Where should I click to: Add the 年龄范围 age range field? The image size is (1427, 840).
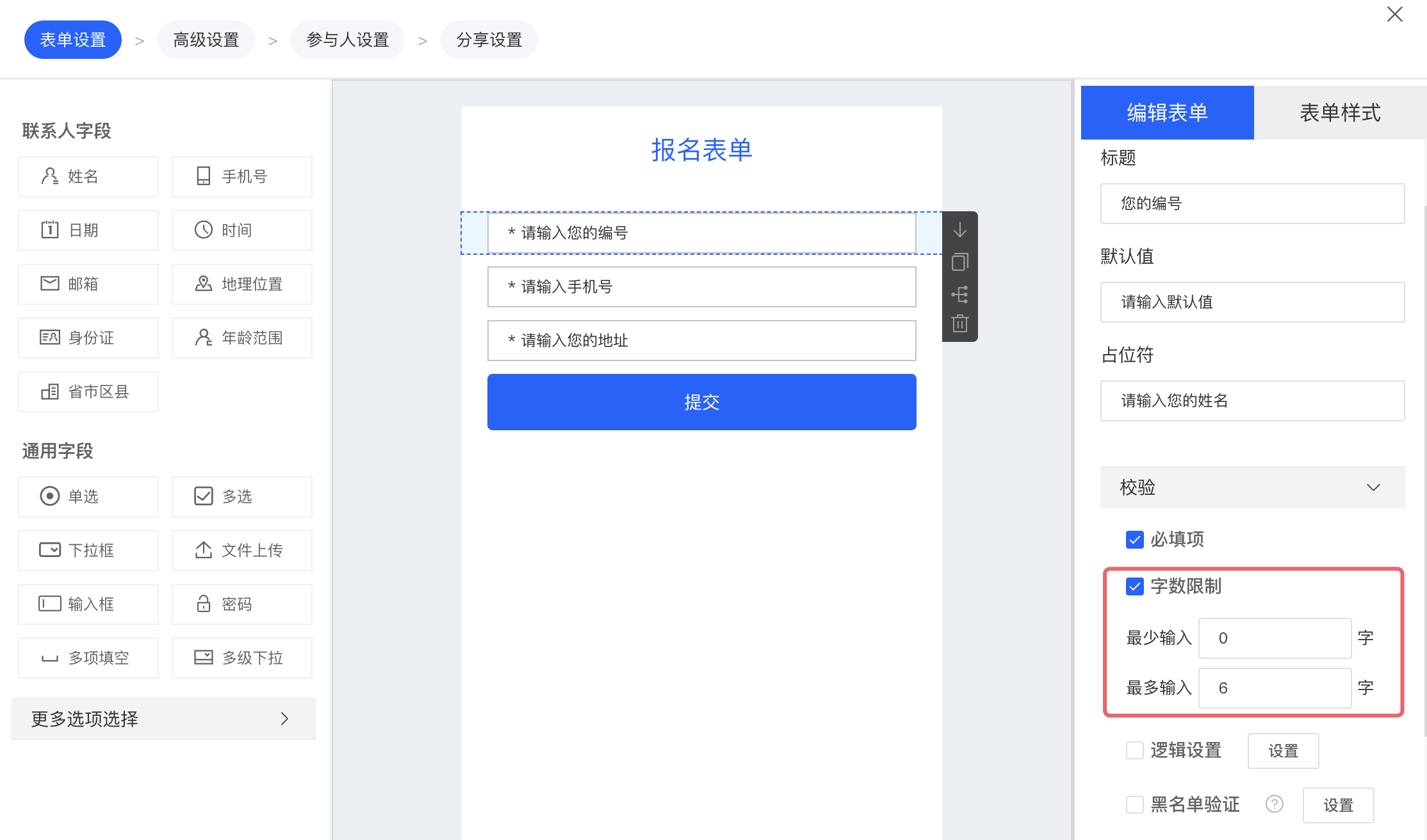click(x=242, y=338)
